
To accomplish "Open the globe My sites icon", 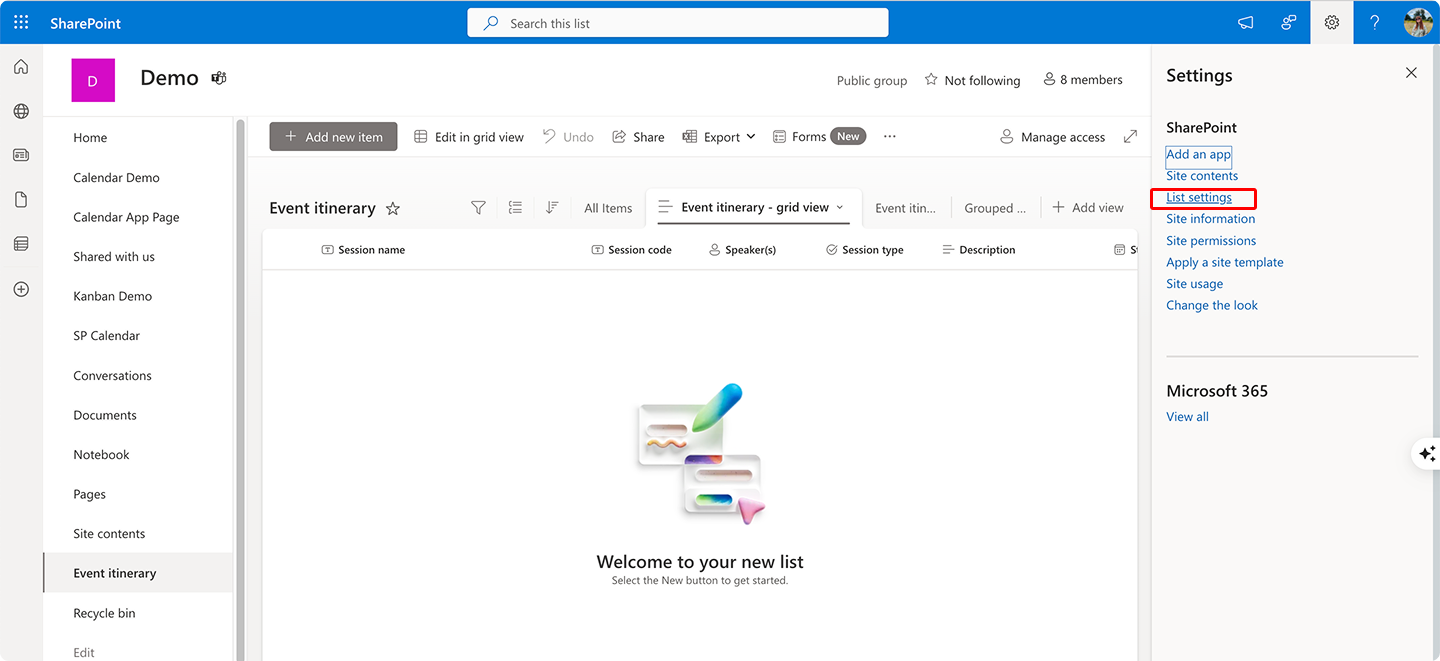I will click(x=21, y=111).
